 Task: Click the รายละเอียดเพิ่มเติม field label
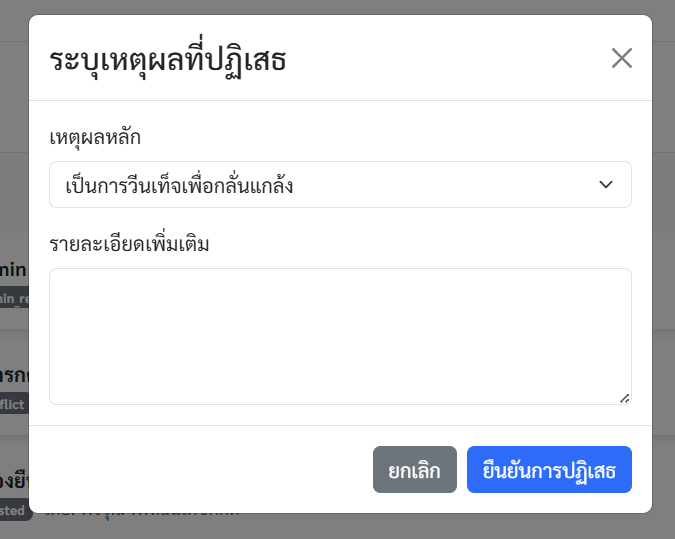tap(129, 243)
